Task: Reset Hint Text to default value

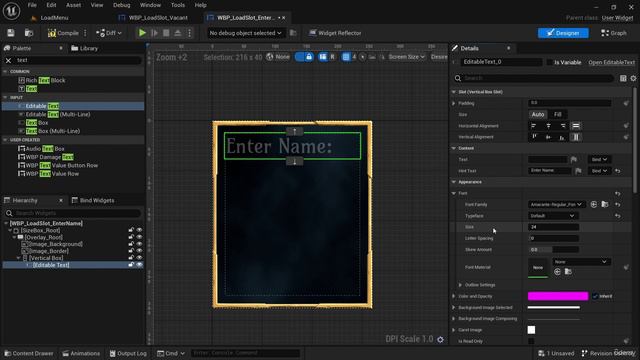Action: [618, 171]
